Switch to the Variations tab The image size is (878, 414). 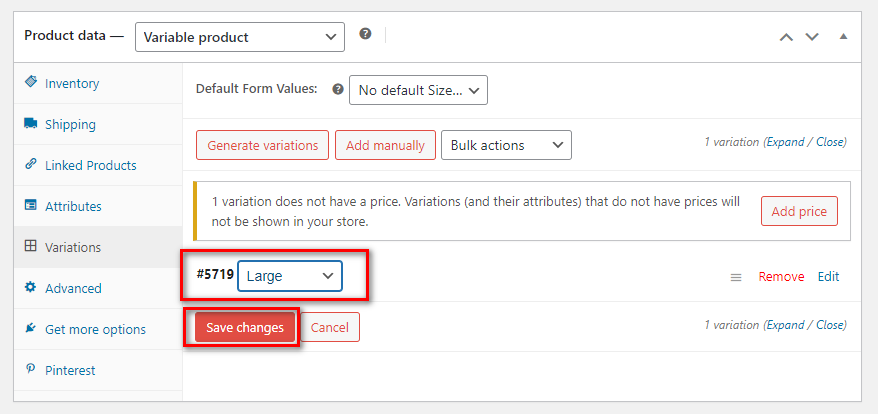[x=98, y=247]
